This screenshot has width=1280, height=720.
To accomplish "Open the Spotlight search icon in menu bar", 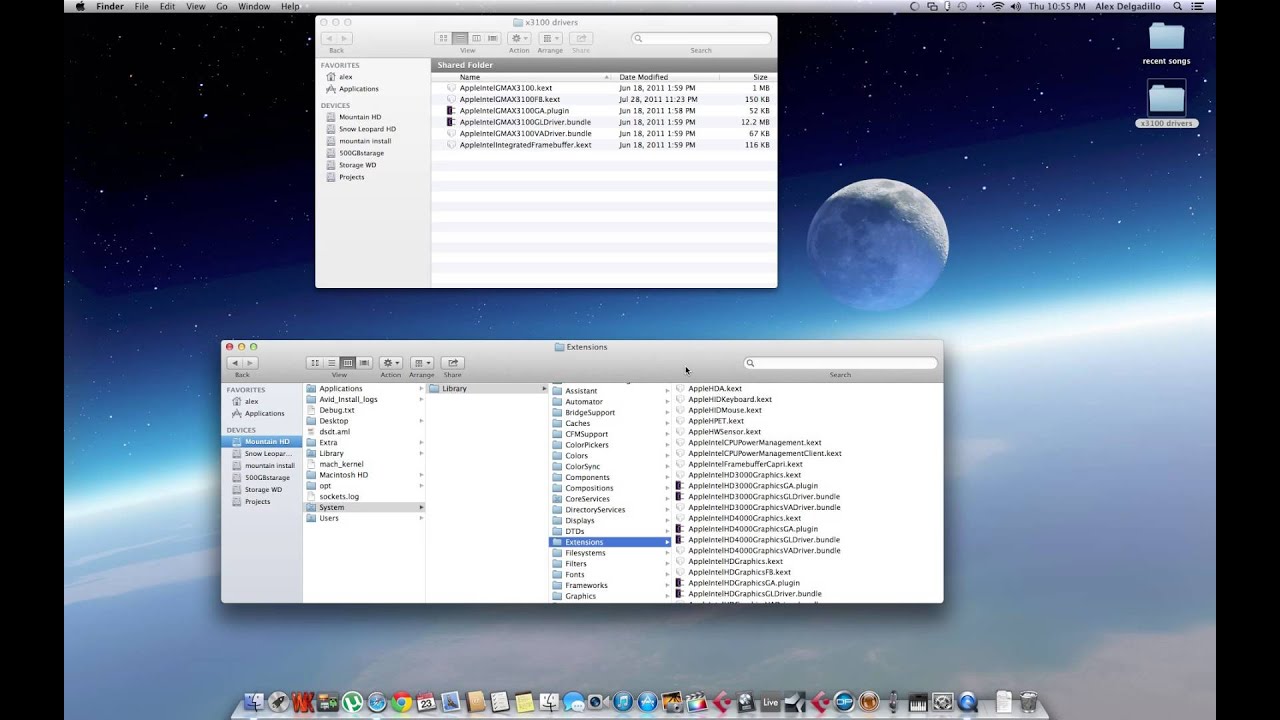I will click(1177, 6).
